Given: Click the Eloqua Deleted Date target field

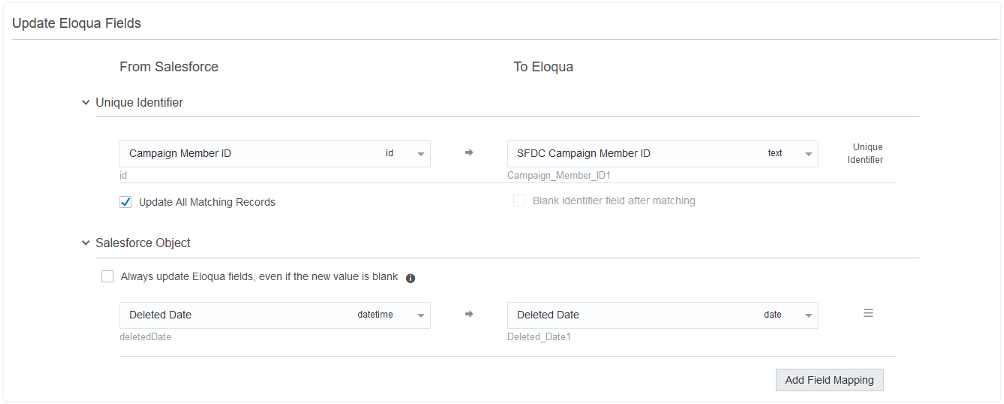Looking at the screenshot, I should coord(630,315).
